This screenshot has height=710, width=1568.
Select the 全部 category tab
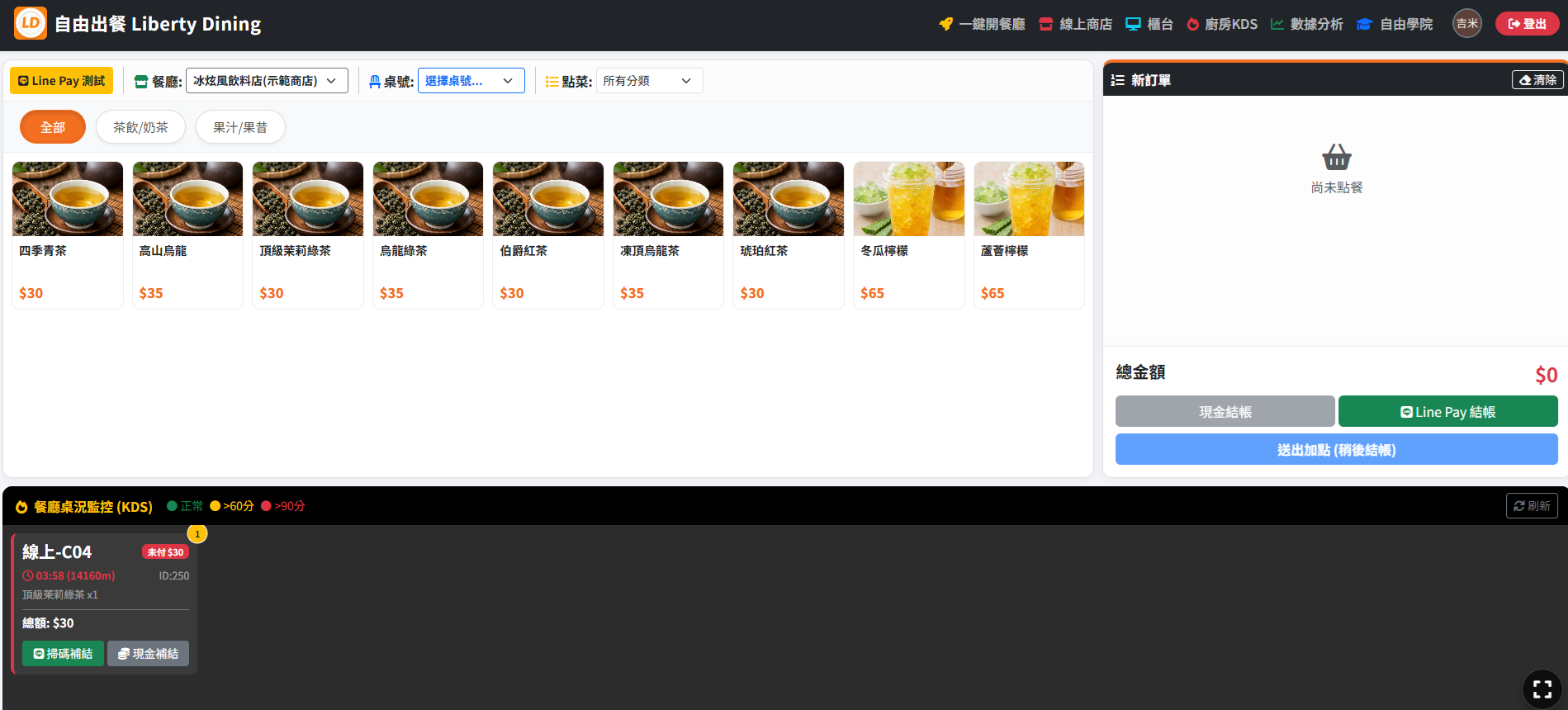[x=53, y=127]
